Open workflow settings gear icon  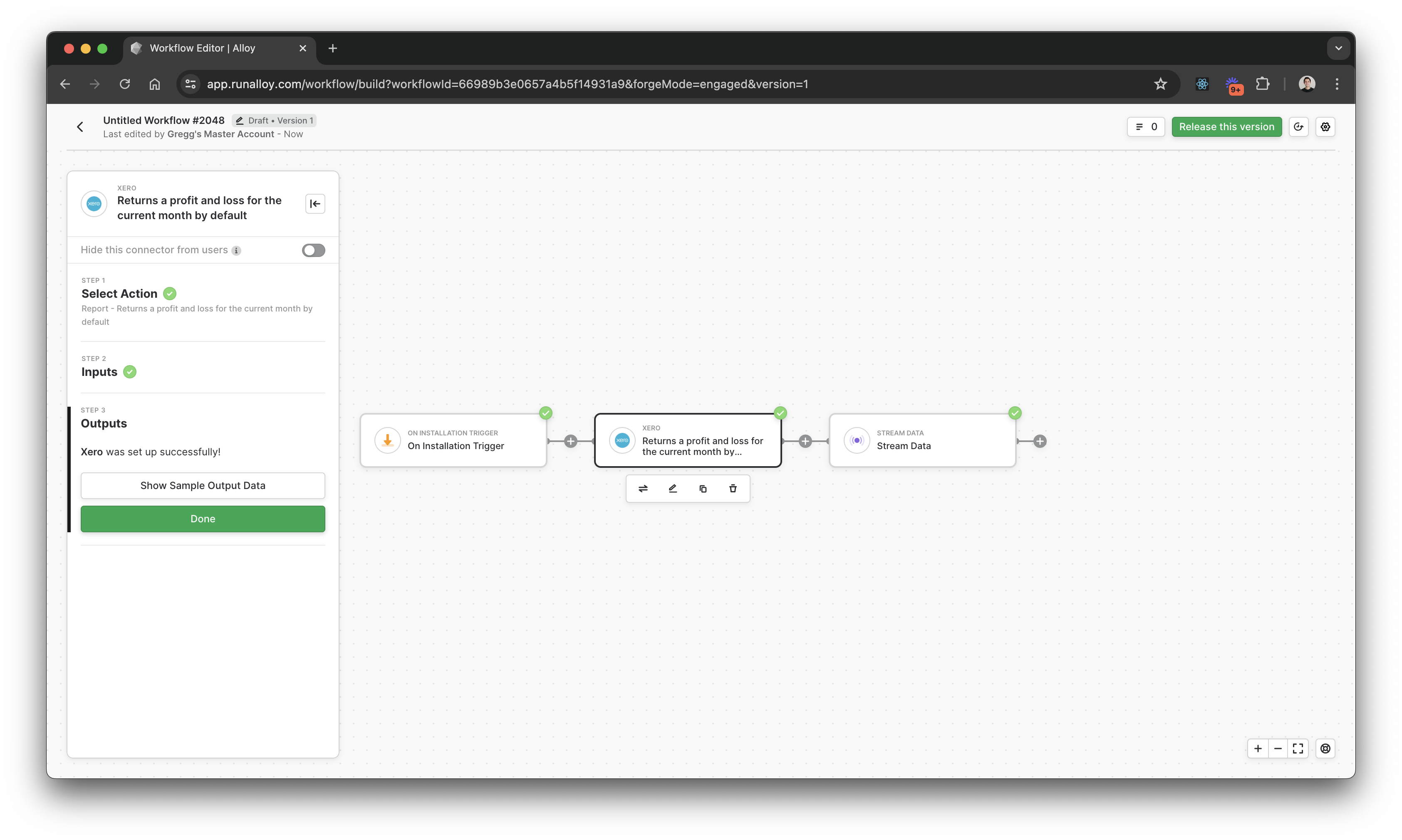click(1325, 127)
